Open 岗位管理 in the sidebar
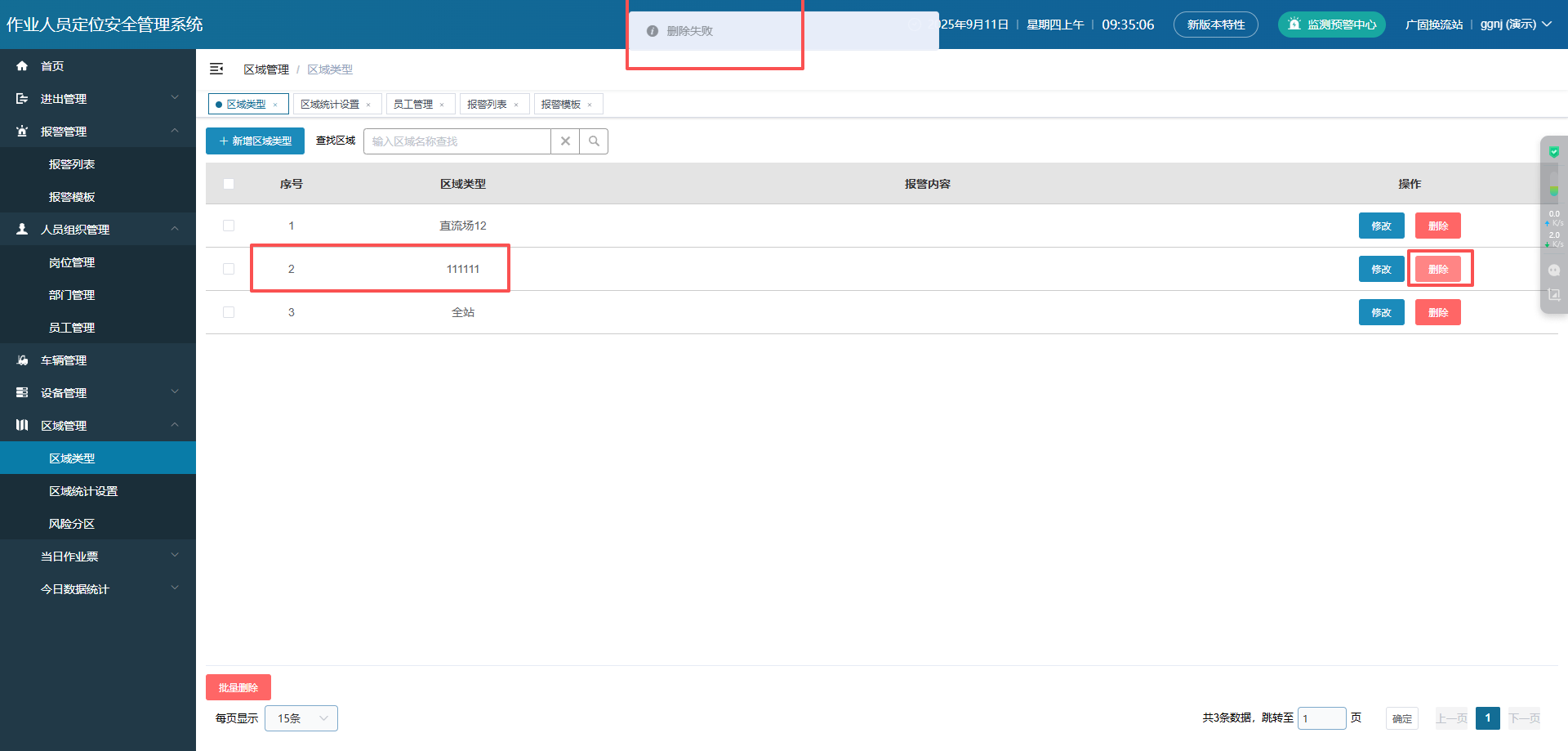Viewport: 1568px width, 751px height. 98,262
